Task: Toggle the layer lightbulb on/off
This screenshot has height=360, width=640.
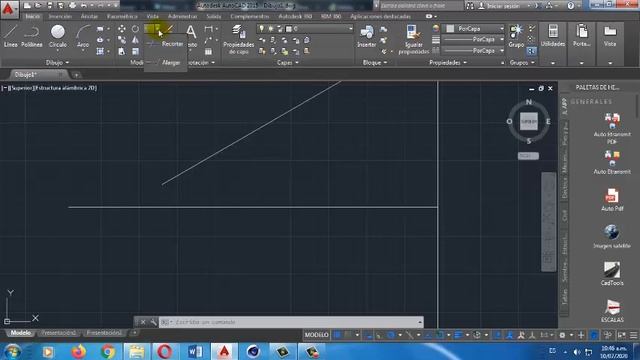Action: click(x=262, y=29)
